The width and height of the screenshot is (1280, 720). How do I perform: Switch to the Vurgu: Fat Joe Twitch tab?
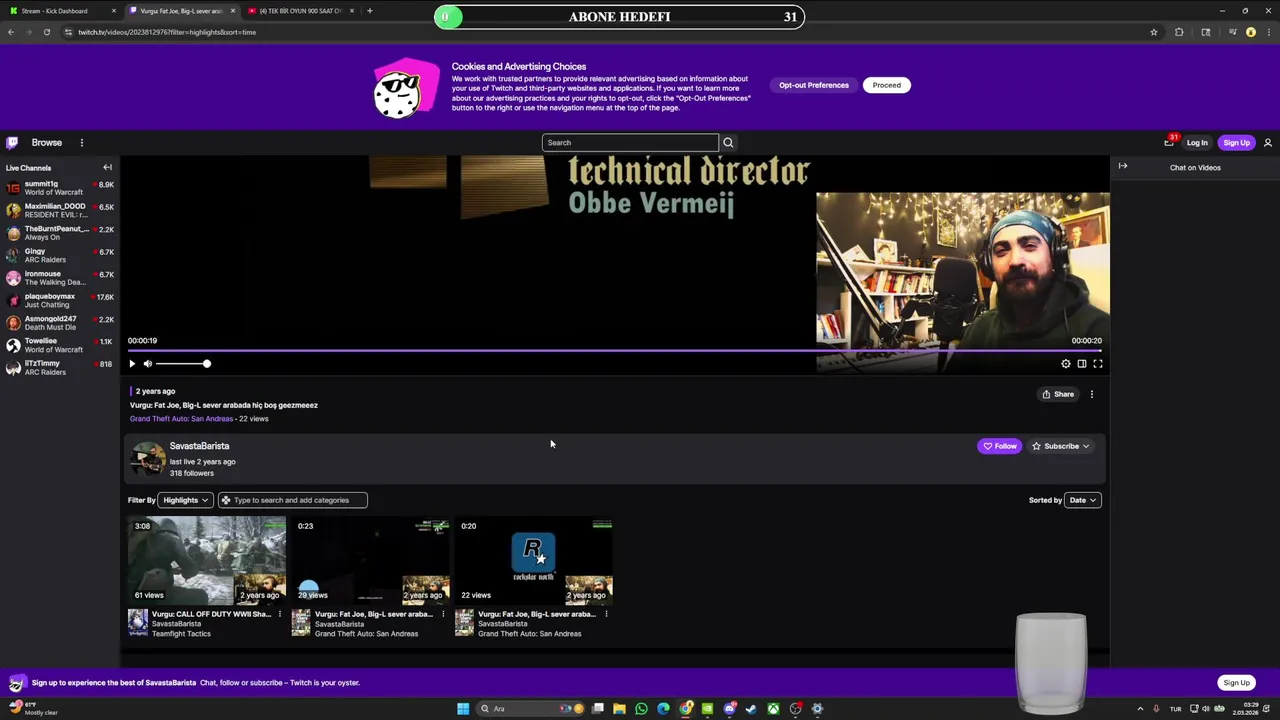[x=181, y=11]
